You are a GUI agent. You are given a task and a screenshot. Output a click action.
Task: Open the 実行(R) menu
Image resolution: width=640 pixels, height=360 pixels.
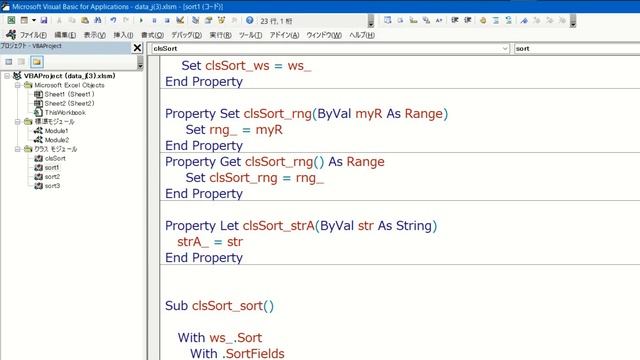click(220, 35)
